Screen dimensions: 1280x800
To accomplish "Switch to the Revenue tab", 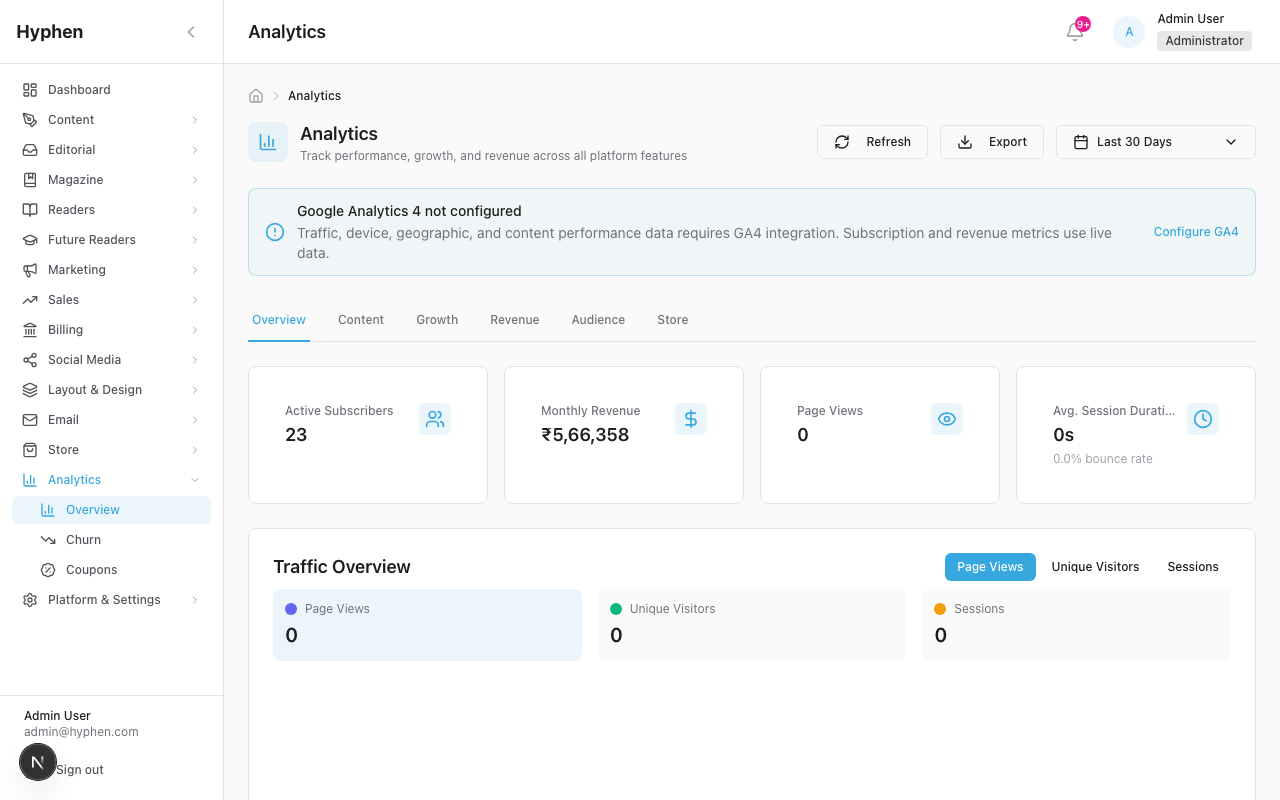I will pyautogui.click(x=515, y=320).
